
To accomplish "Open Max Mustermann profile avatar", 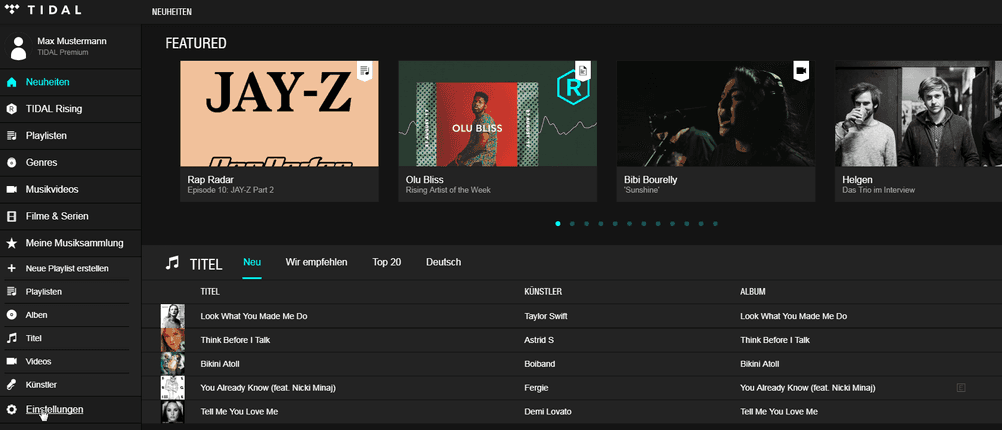I will [x=19, y=47].
